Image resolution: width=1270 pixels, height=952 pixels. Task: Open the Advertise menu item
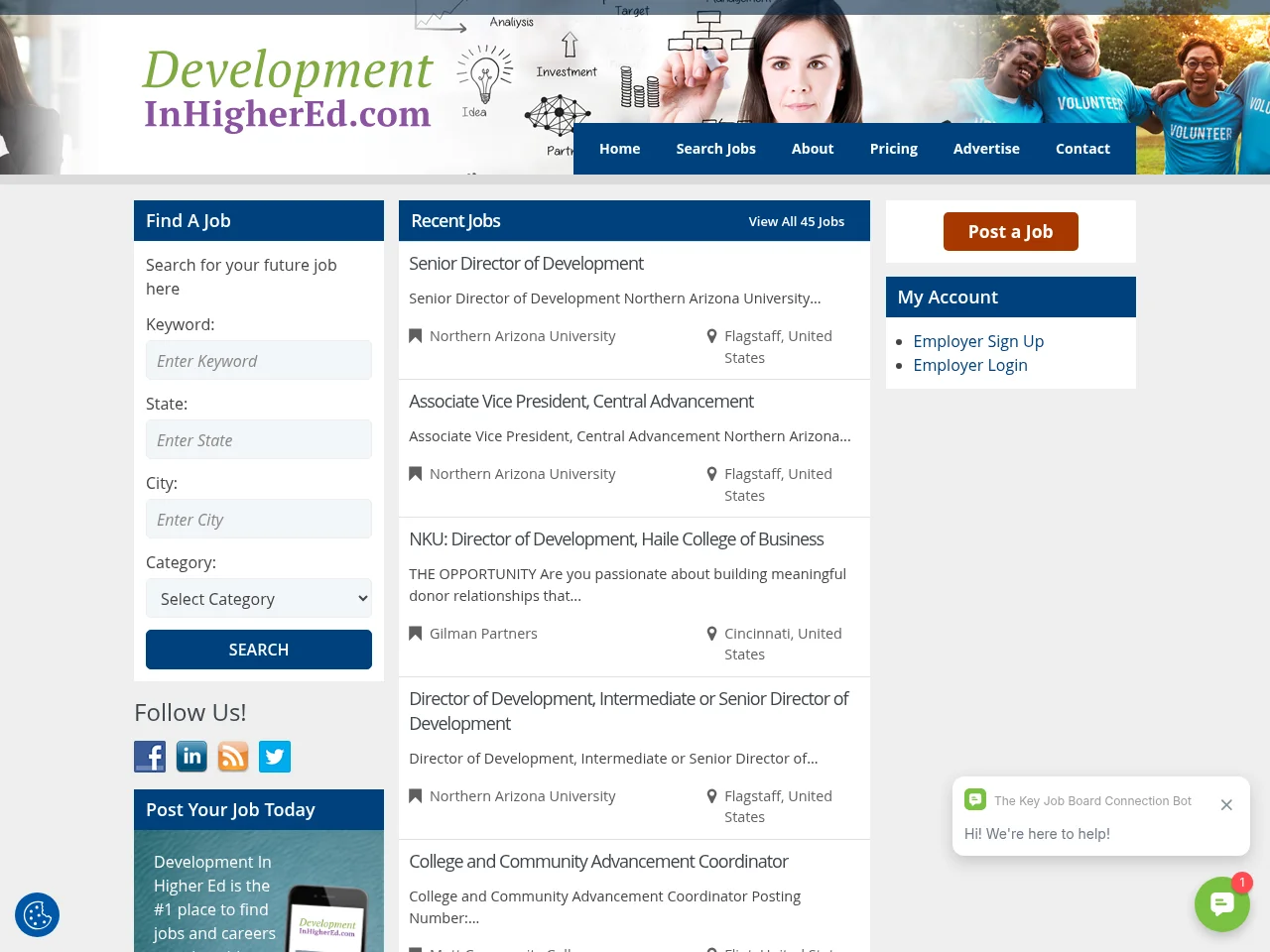pyautogui.click(x=986, y=149)
